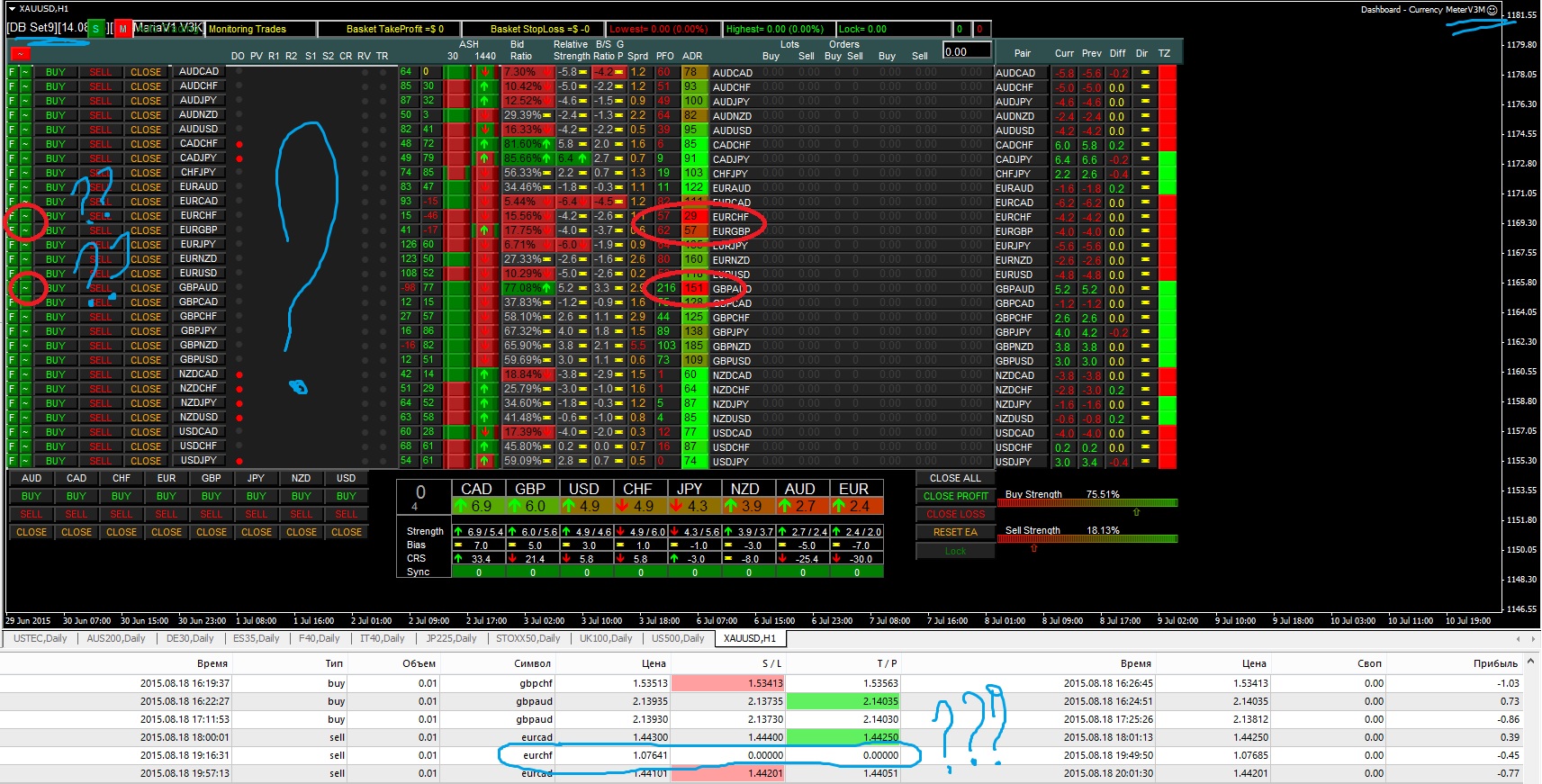Click the tilde icon in the CADJPY row
The image size is (1542, 784).
[25, 158]
